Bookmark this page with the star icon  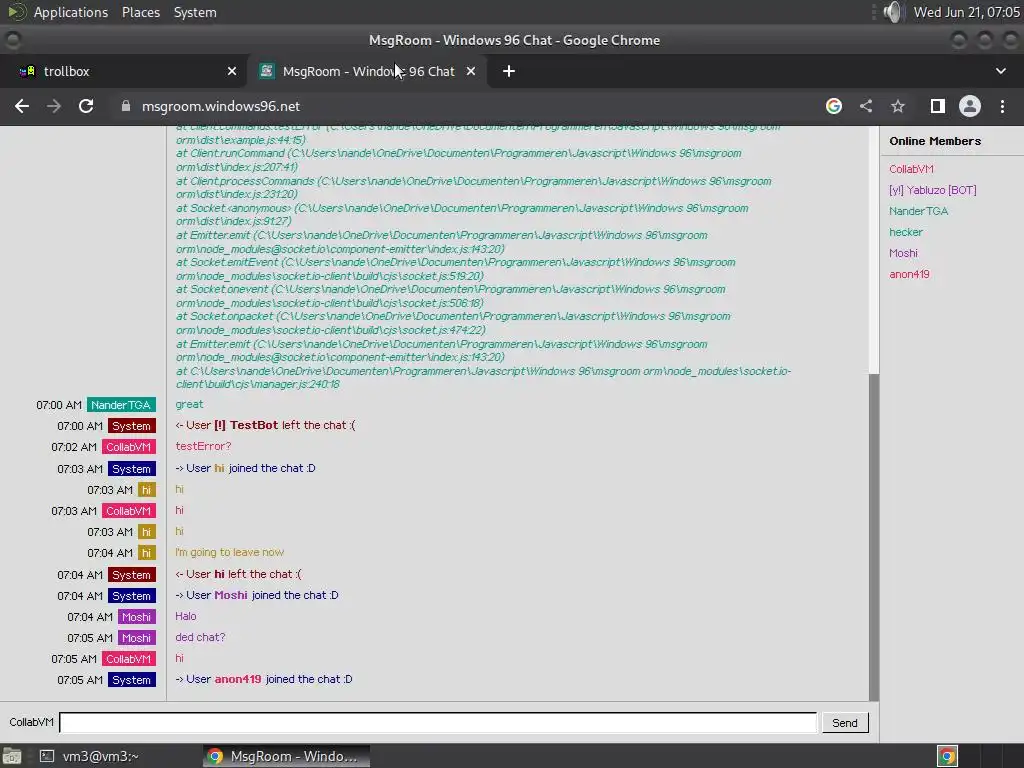click(898, 106)
